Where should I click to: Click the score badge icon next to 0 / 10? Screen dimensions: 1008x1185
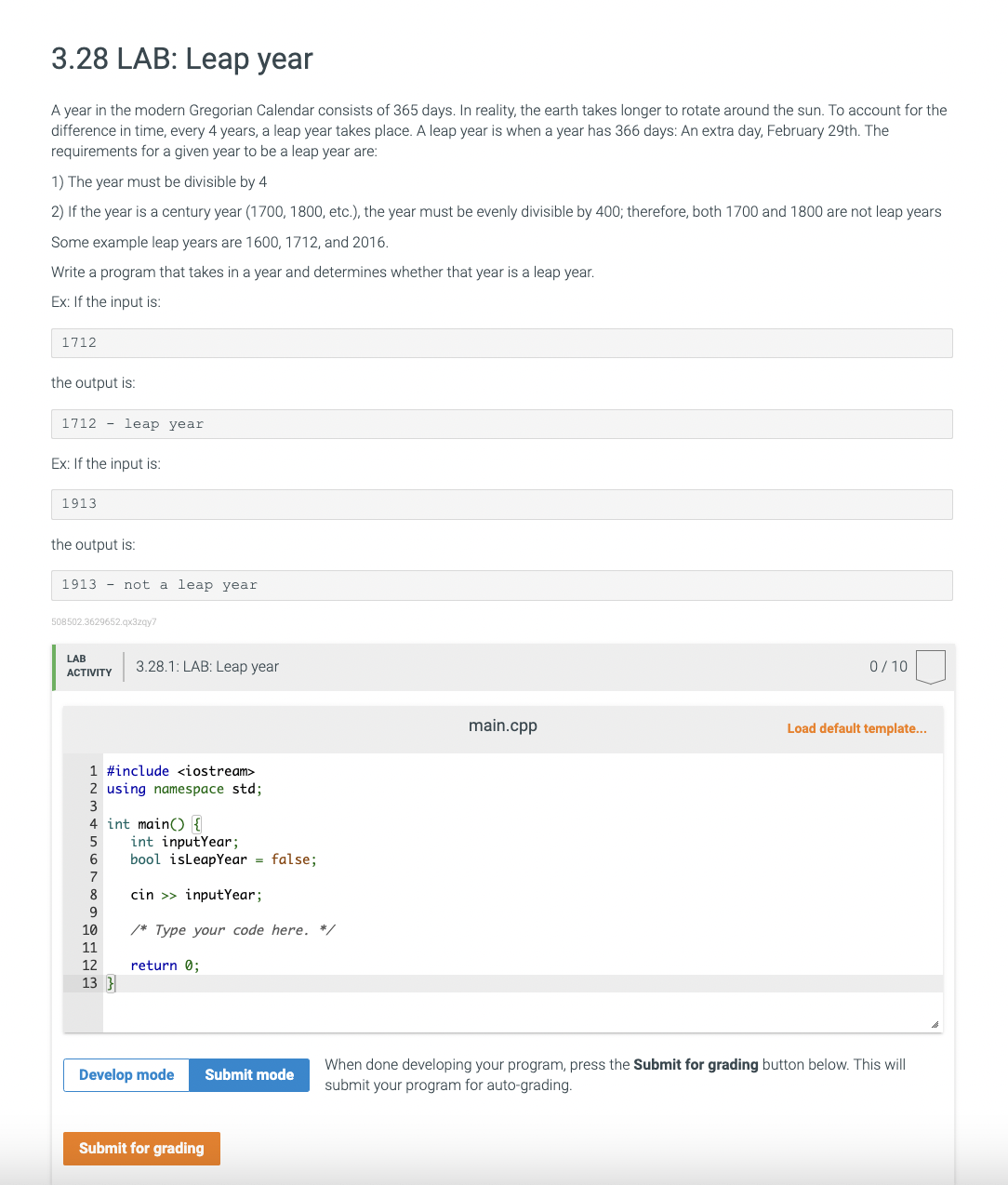click(x=930, y=667)
